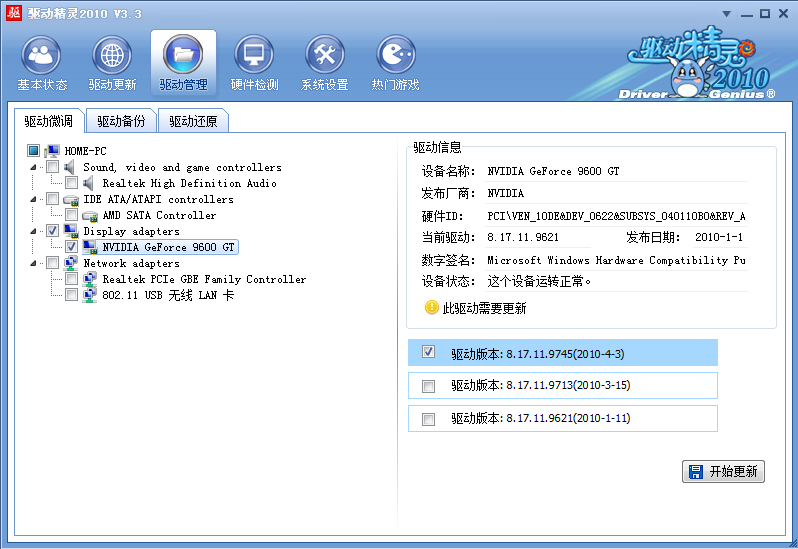Image resolution: width=798 pixels, height=549 pixels.
Task: Toggle the HOME-PC root checkbox
Action: click(x=34, y=151)
